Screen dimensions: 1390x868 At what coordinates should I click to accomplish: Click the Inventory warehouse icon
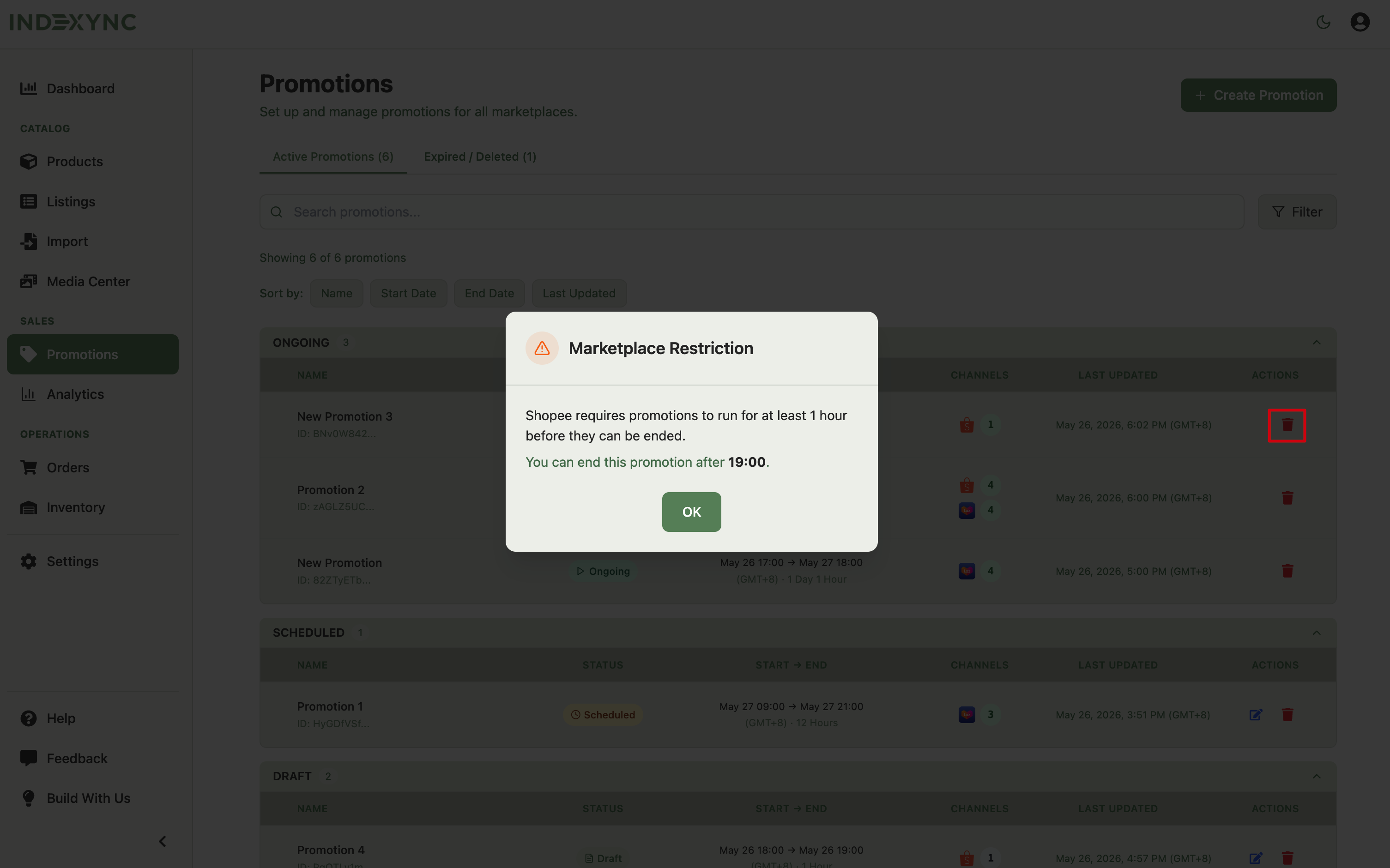[x=28, y=507]
